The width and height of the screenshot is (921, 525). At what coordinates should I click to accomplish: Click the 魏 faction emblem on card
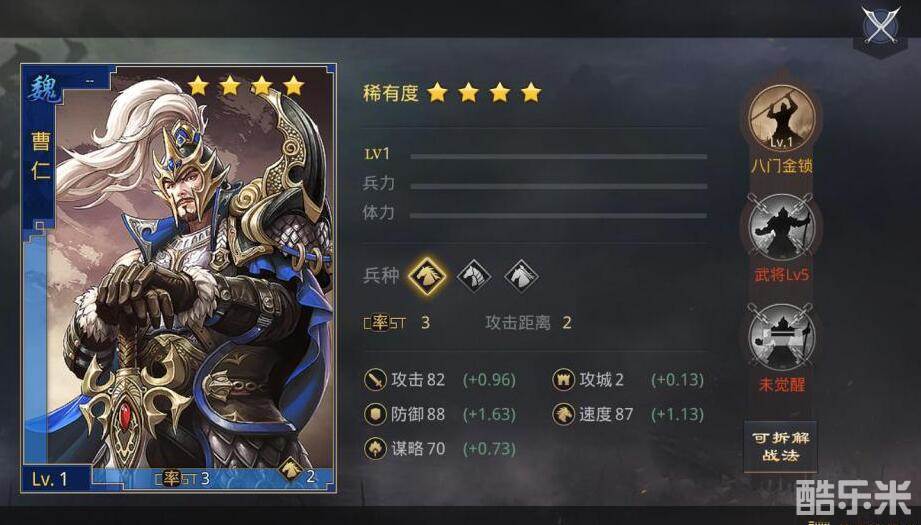pyautogui.click(x=43, y=89)
